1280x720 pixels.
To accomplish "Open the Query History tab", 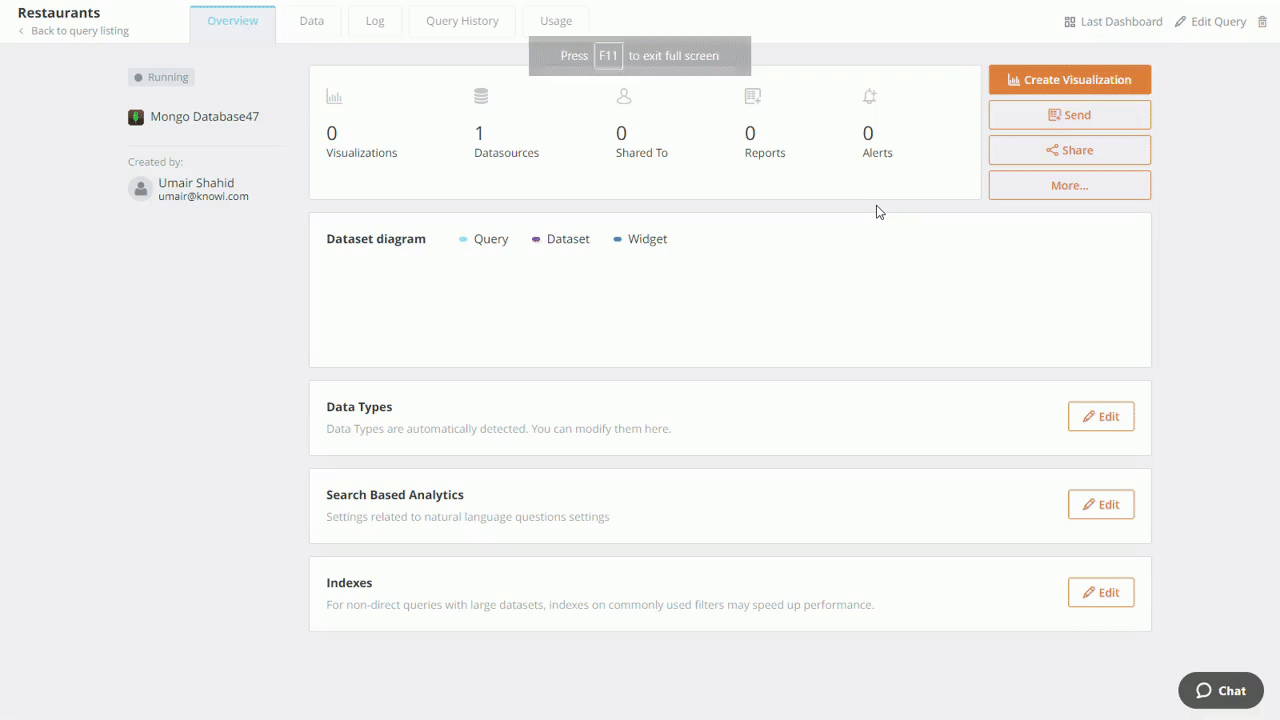I will point(462,21).
